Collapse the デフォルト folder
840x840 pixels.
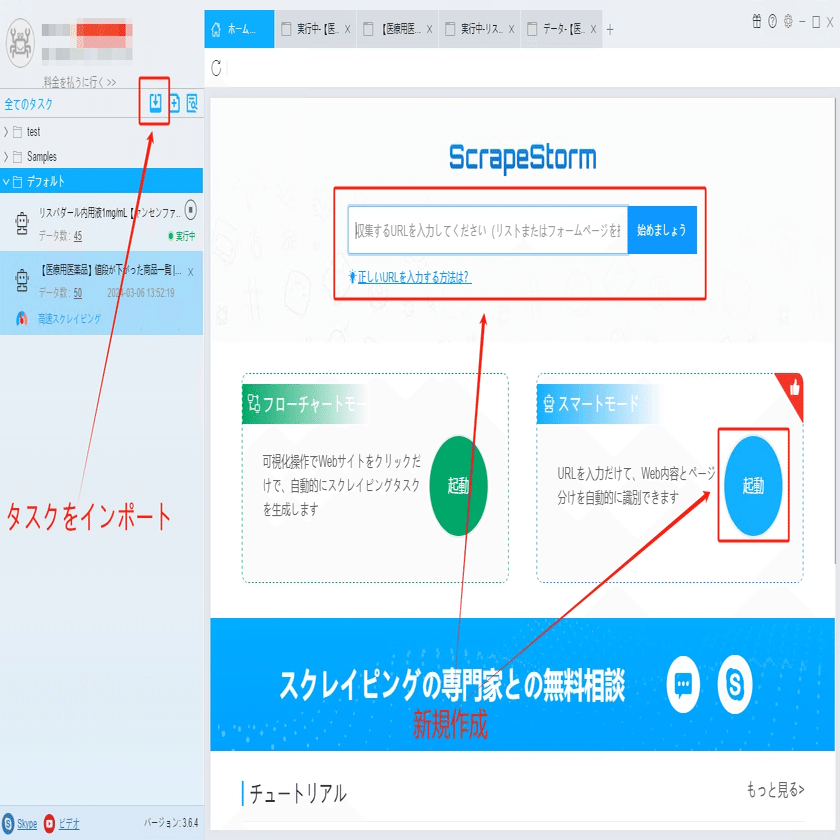[6, 182]
